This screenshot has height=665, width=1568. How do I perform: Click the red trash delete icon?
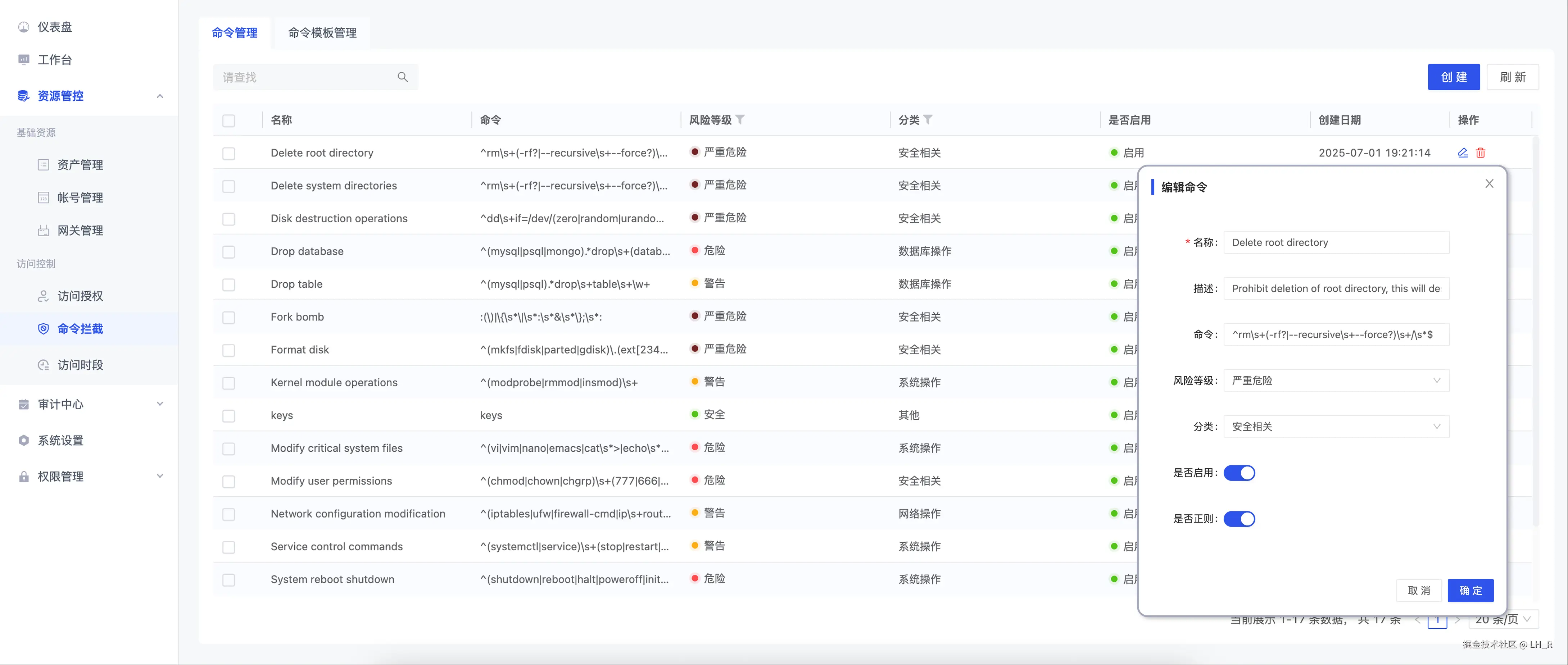tap(1480, 153)
